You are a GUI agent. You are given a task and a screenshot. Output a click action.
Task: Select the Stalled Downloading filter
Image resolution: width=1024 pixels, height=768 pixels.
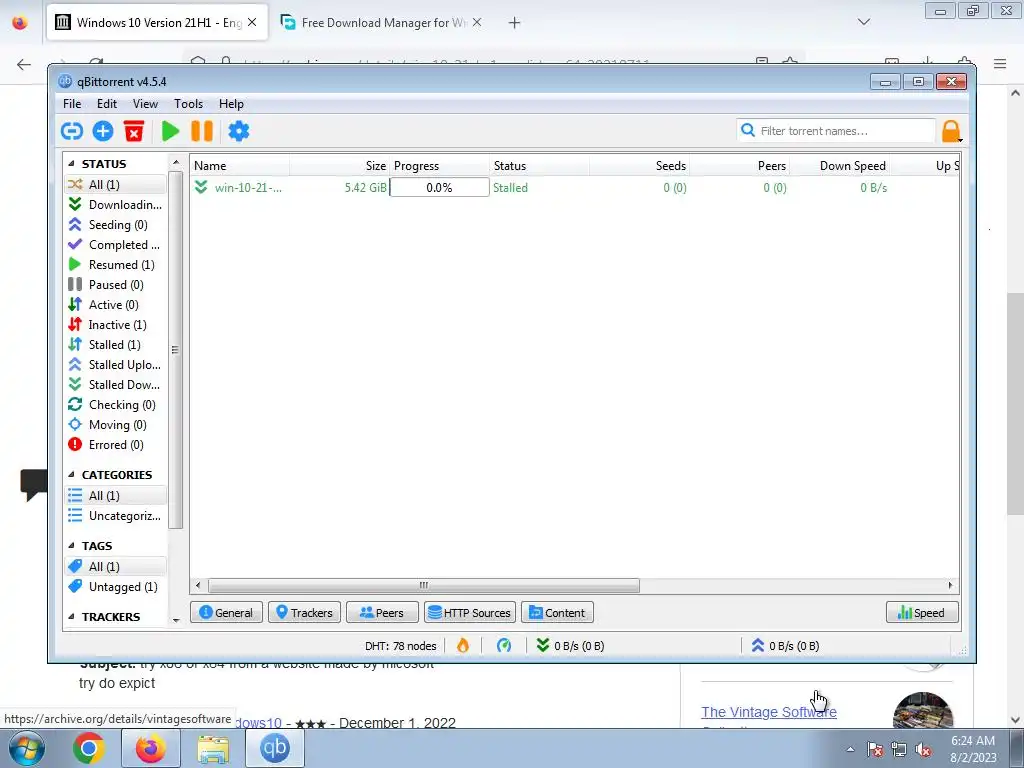click(116, 385)
